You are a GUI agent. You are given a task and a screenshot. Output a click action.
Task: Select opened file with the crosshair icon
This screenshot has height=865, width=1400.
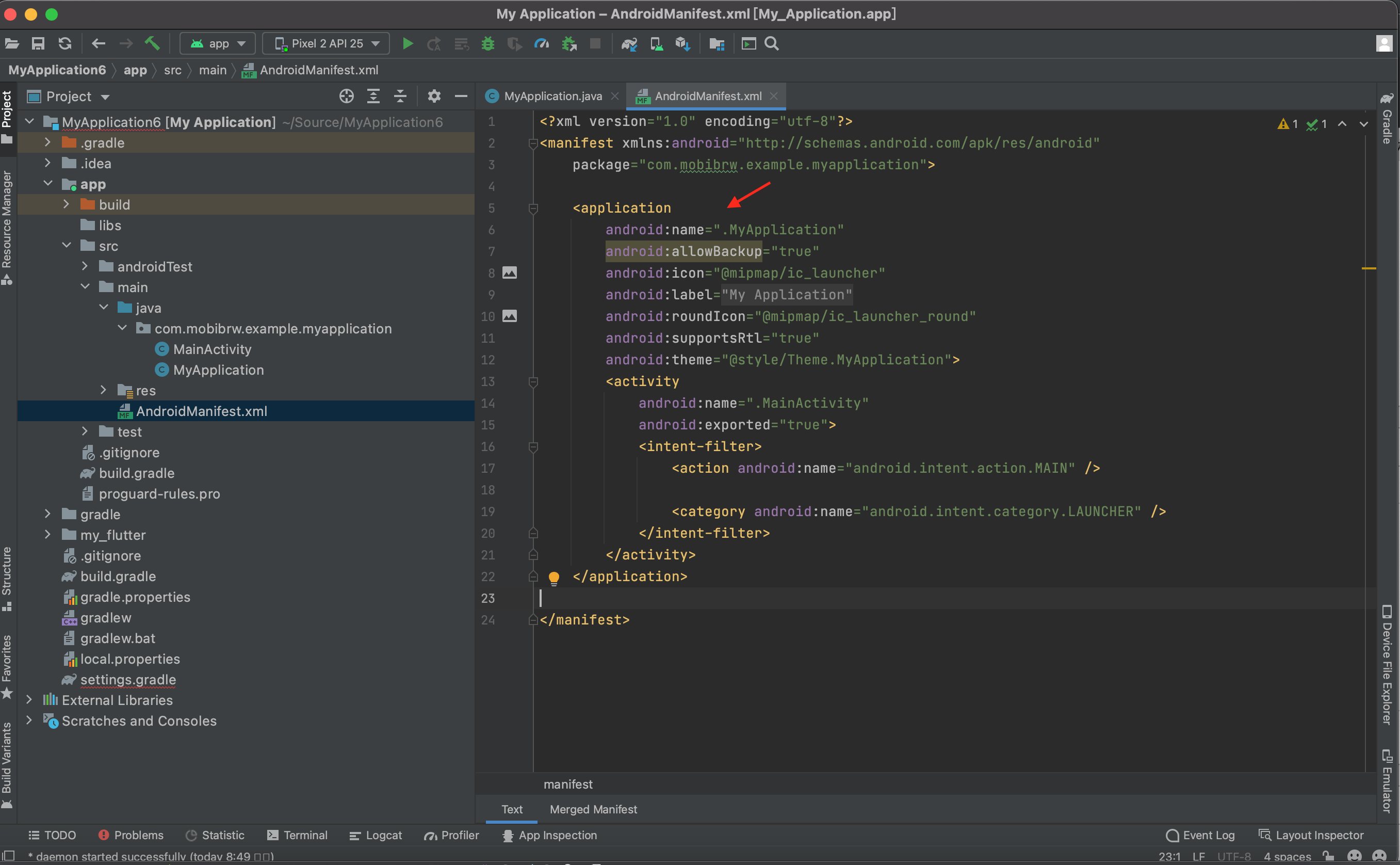(347, 96)
